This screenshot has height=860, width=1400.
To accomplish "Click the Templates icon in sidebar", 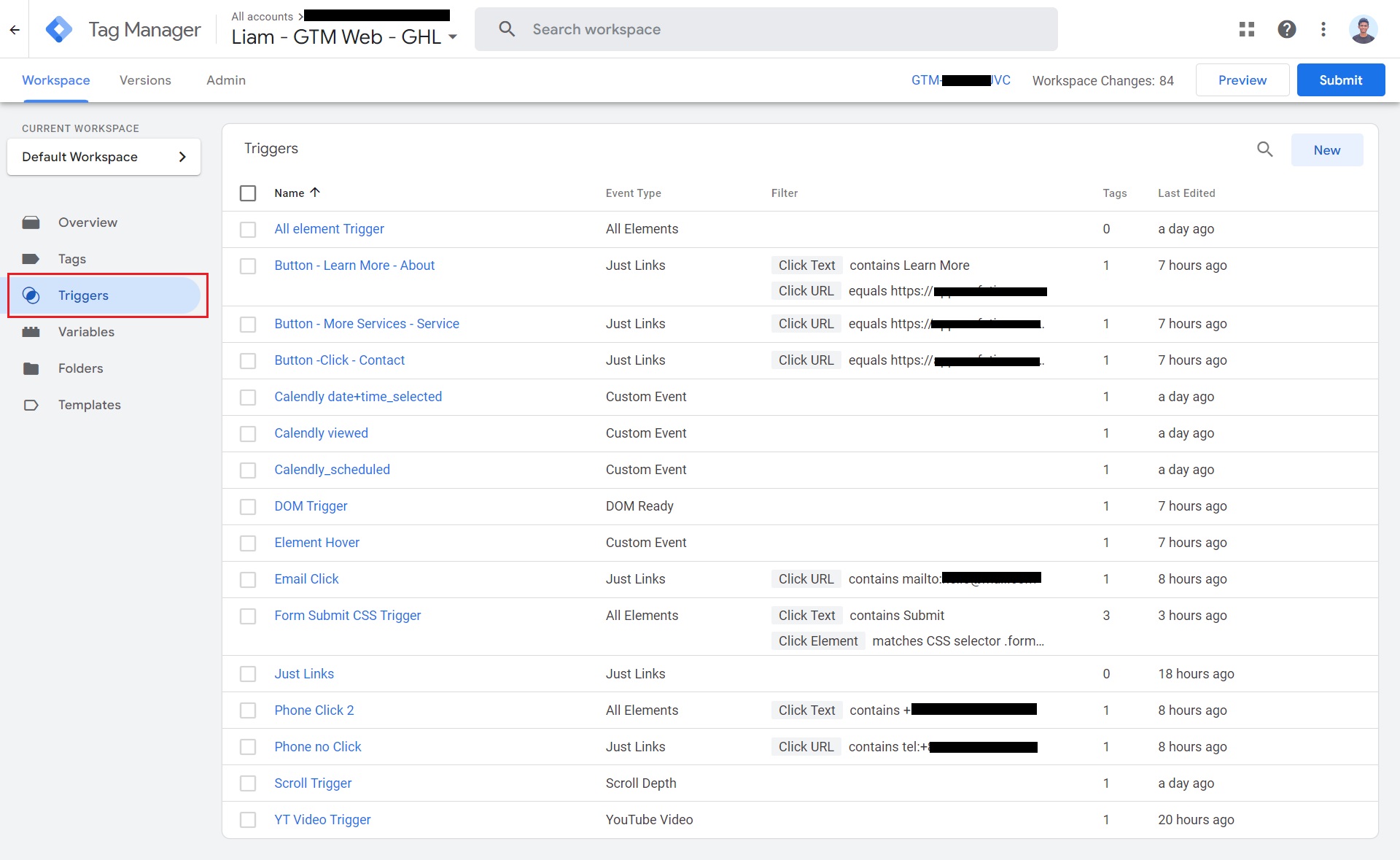I will [x=31, y=405].
